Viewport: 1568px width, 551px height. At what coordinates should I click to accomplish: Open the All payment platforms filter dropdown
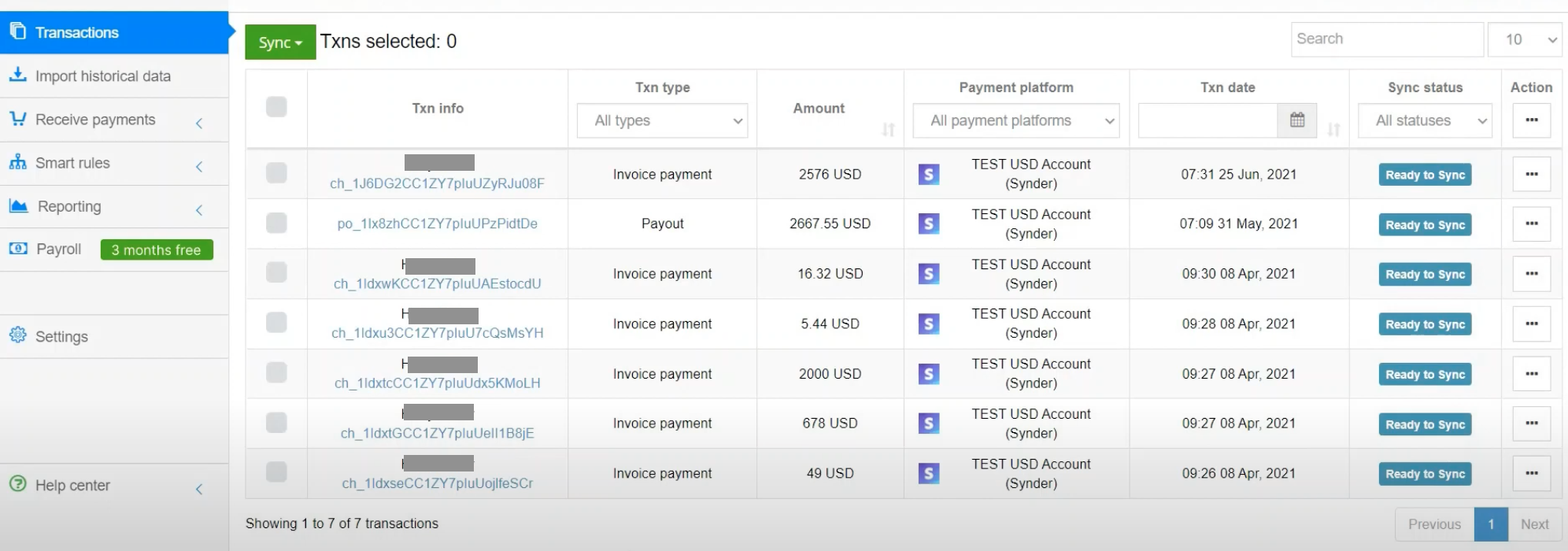(1016, 120)
